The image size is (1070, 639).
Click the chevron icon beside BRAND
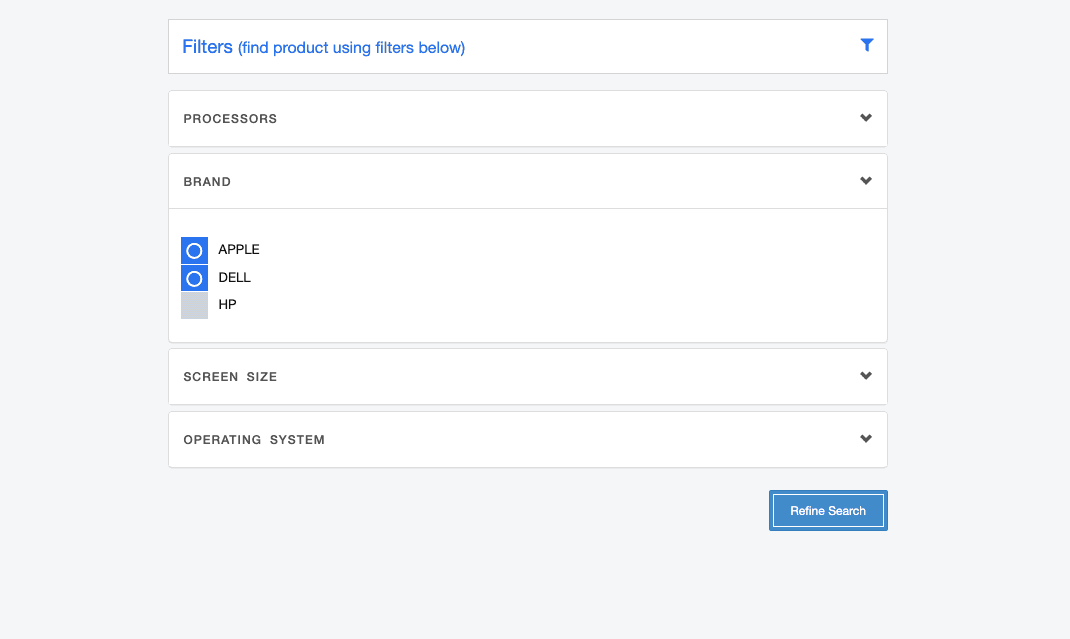click(x=866, y=180)
